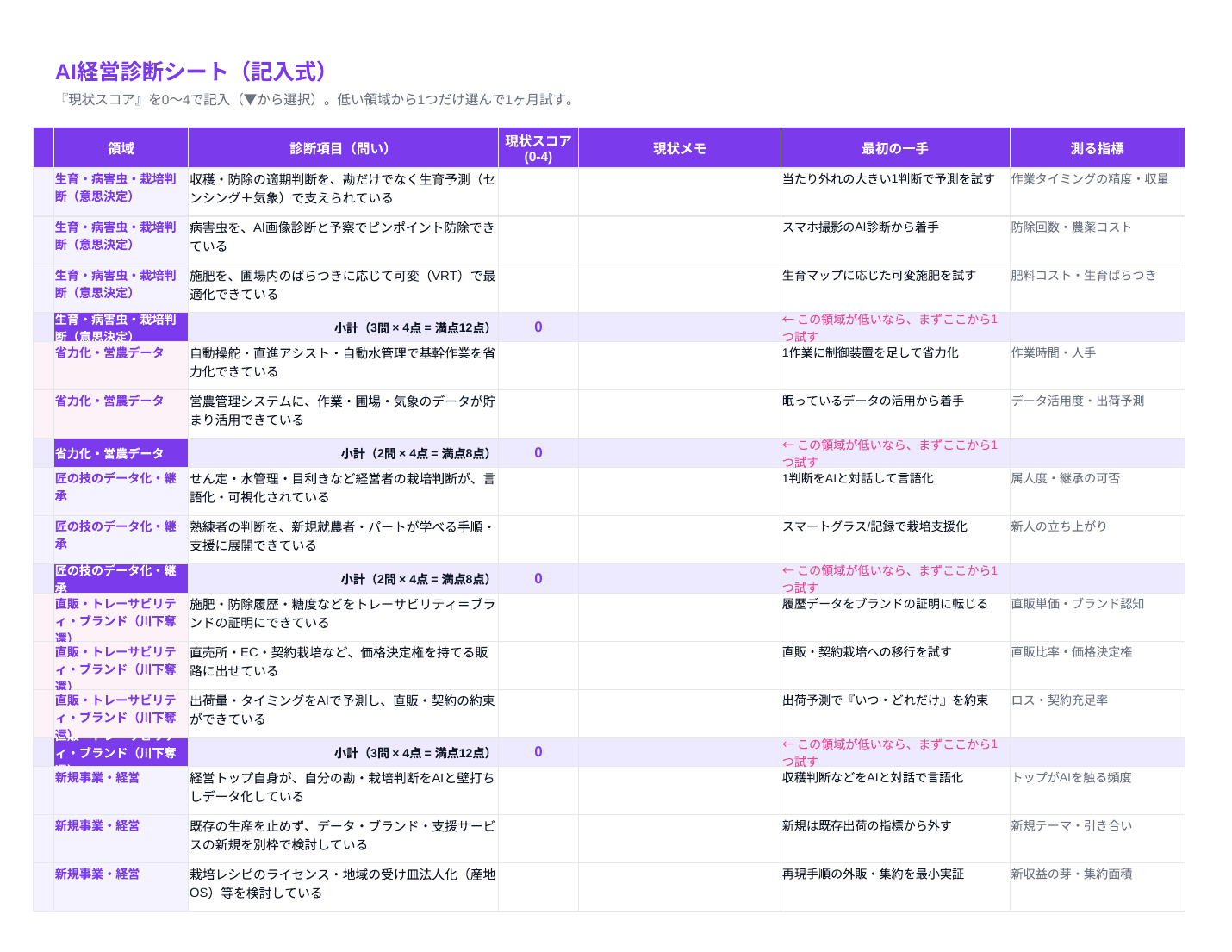Click the subtotal score 0 for 匠の技のデータ化・継承
This screenshot has width=1232, height=952.
click(x=538, y=579)
